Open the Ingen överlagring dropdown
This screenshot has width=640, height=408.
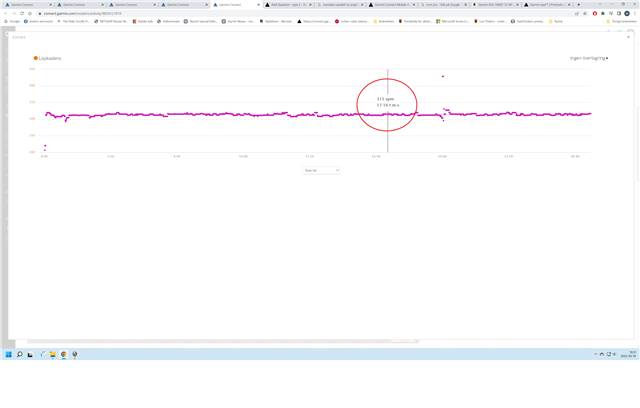(x=587, y=58)
